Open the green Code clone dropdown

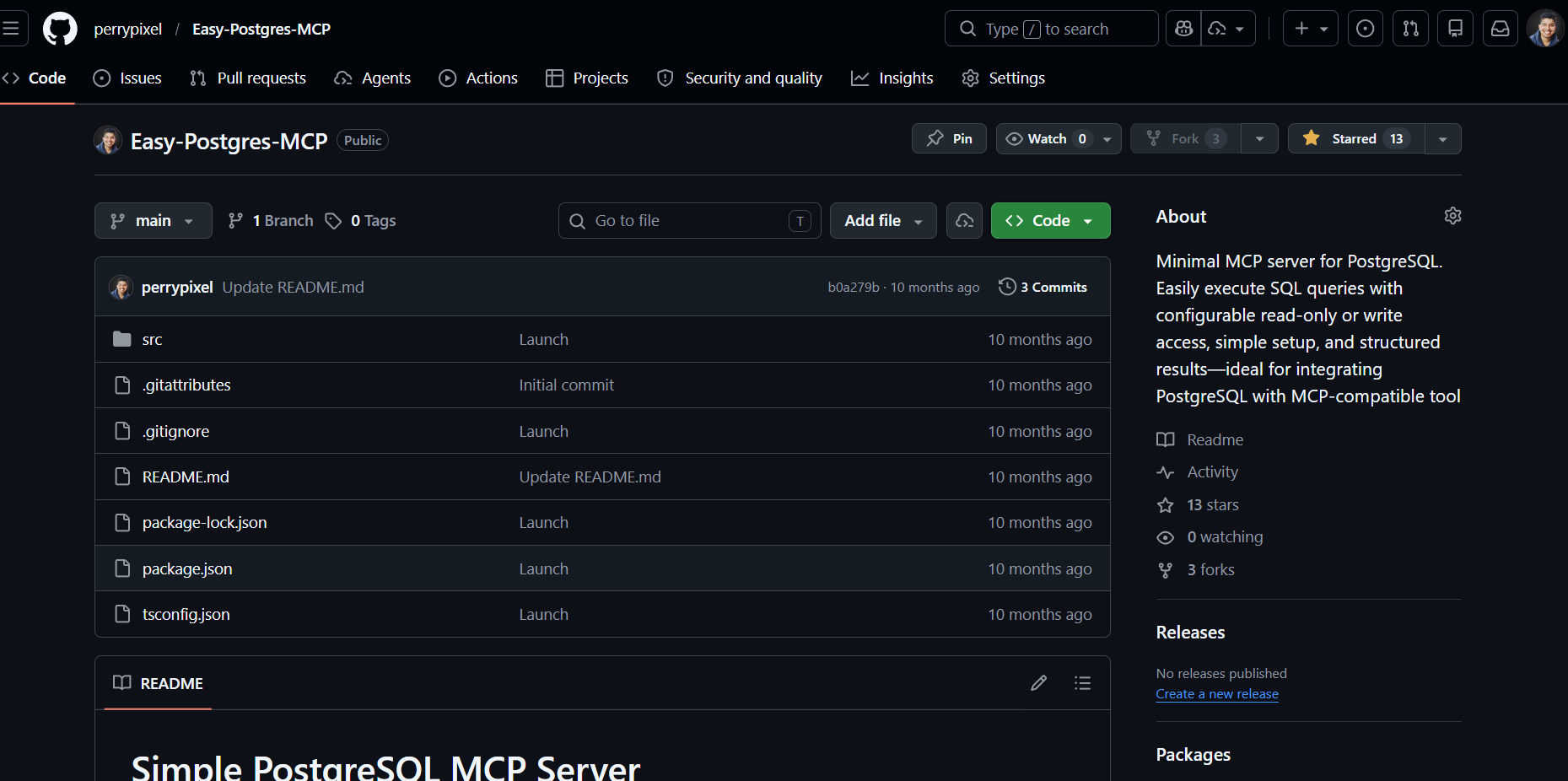click(1050, 220)
